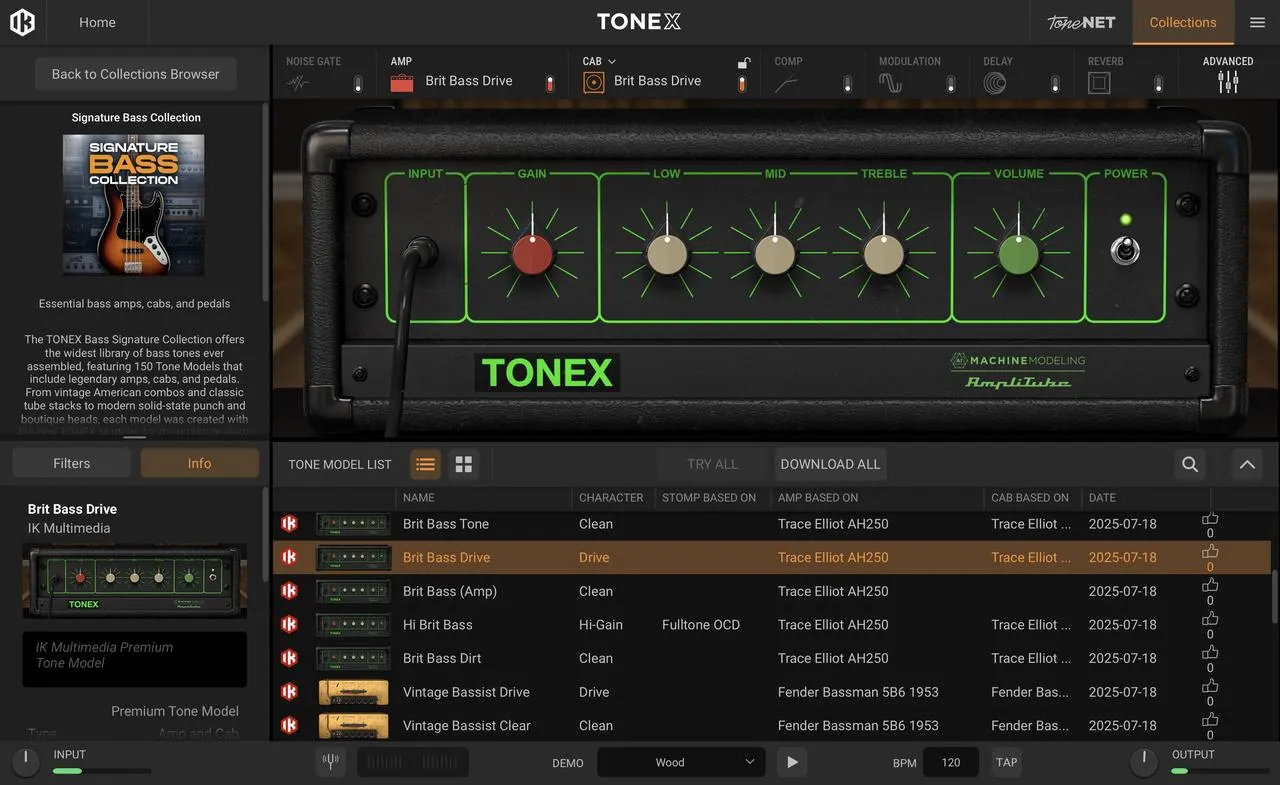
Task: Click the MID knob on amp
Action: tap(775, 255)
